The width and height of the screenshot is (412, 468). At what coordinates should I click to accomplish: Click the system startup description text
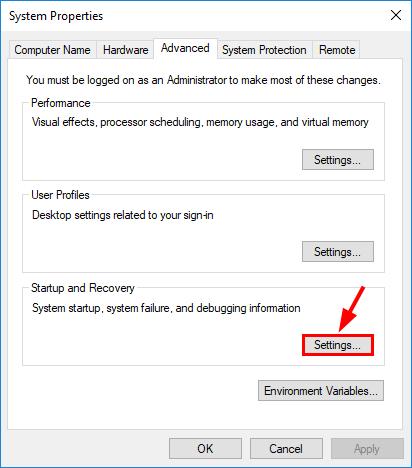pos(166,308)
